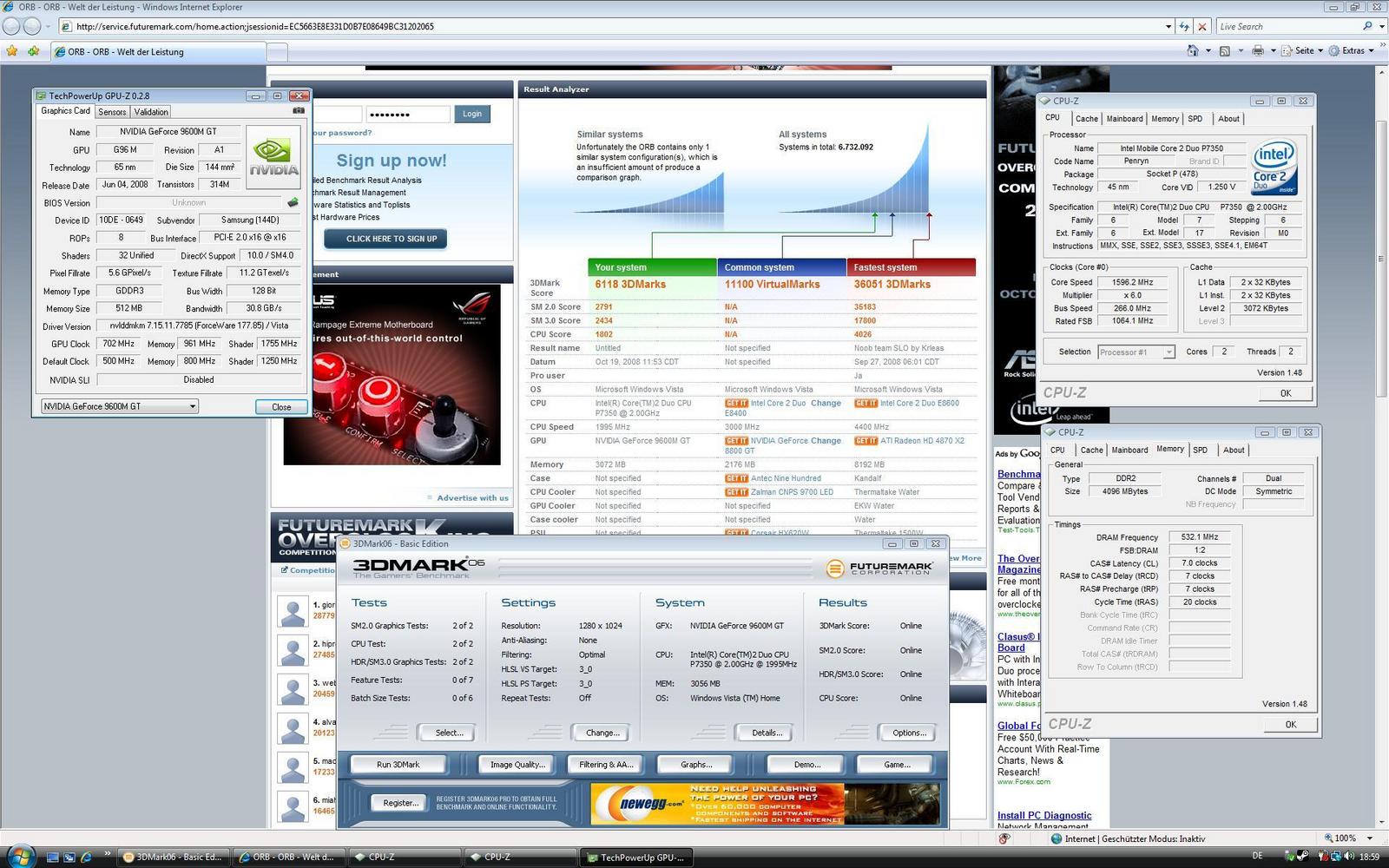Switch to 3DMark06 taskbar button
The width and height of the screenshot is (1389, 868).
tap(173, 857)
